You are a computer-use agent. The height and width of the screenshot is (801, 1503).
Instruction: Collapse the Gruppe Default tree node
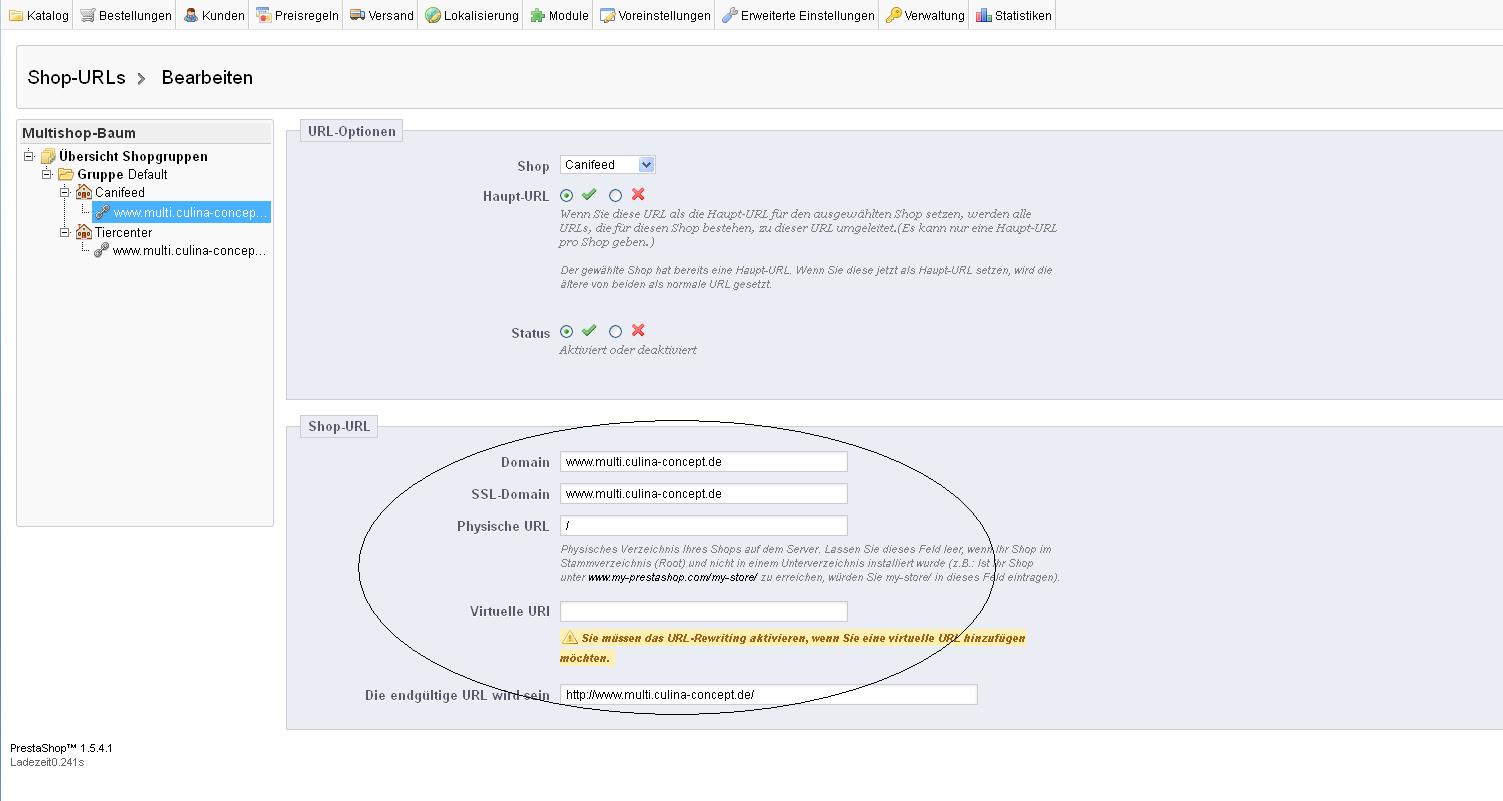coord(47,174)
